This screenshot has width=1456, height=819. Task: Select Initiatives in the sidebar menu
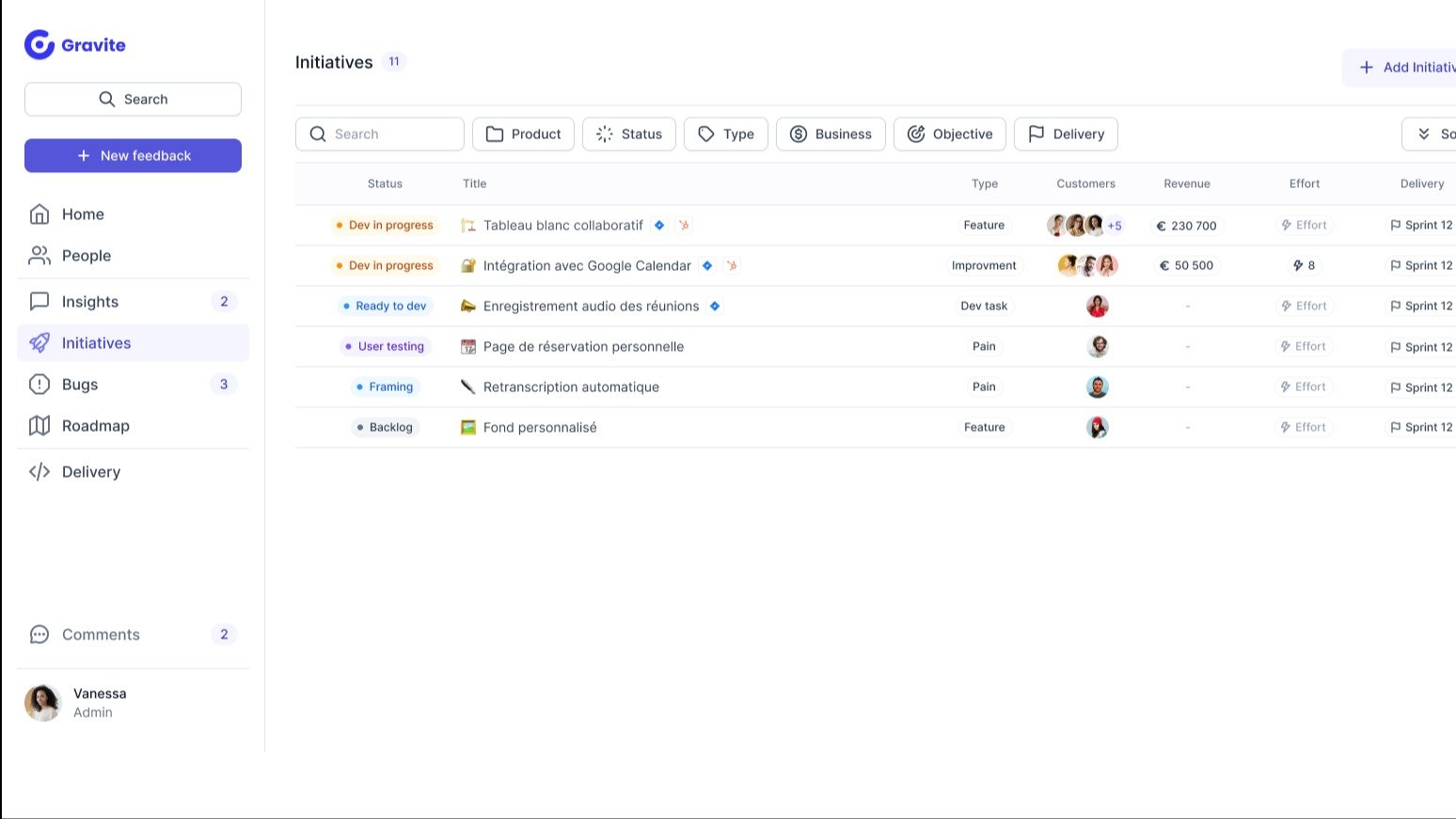[96, 343]
